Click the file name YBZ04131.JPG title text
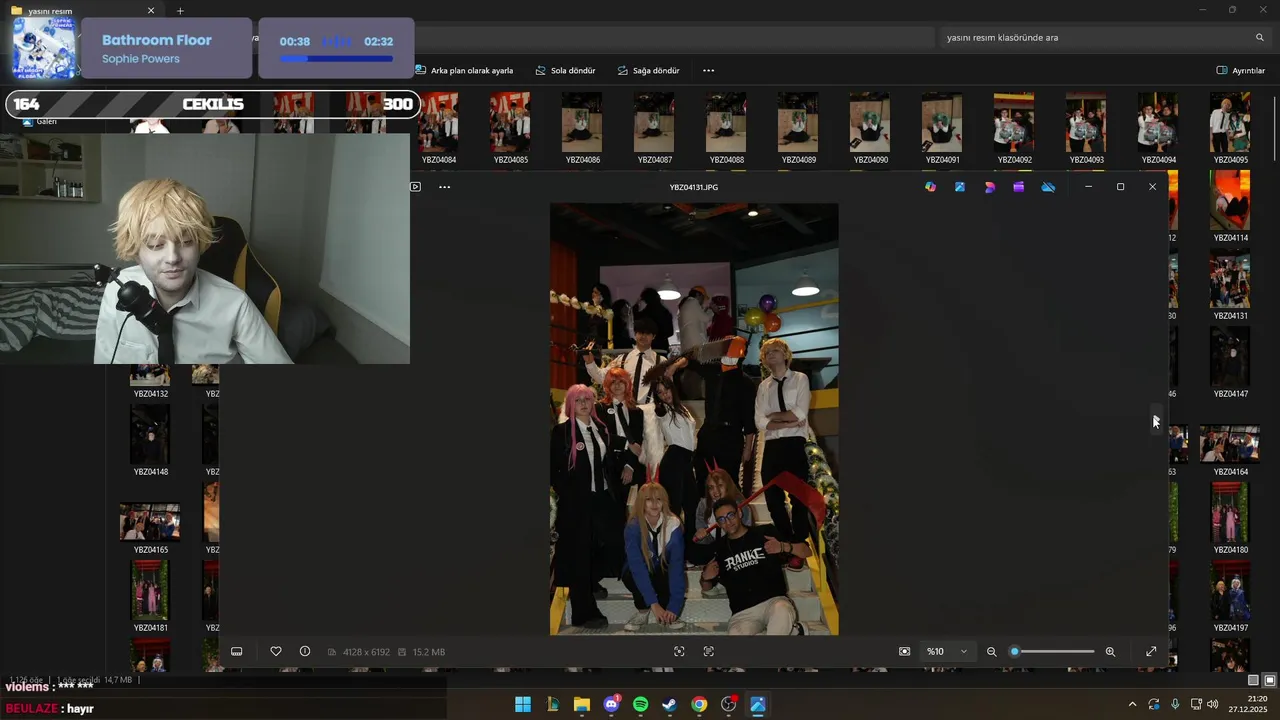Image resolution: width=1280 pixels, height=720 pixels. coord(694,187)
